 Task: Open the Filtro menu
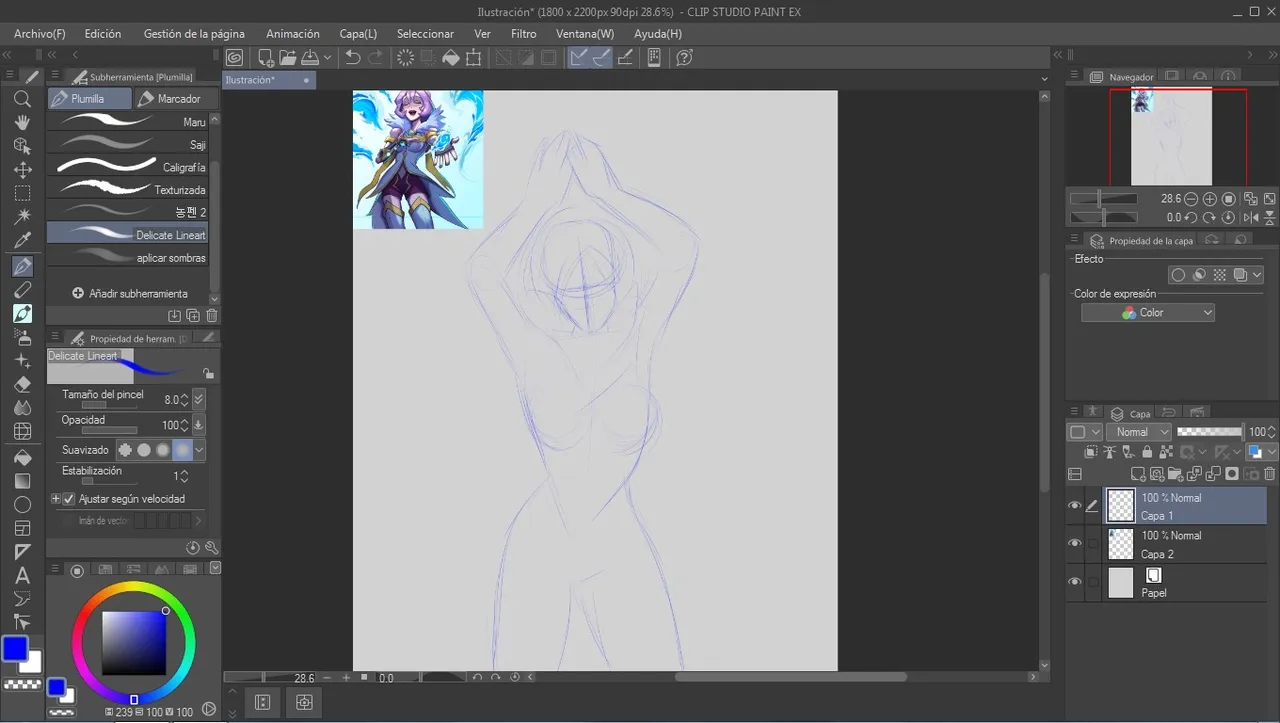point(524,34)
